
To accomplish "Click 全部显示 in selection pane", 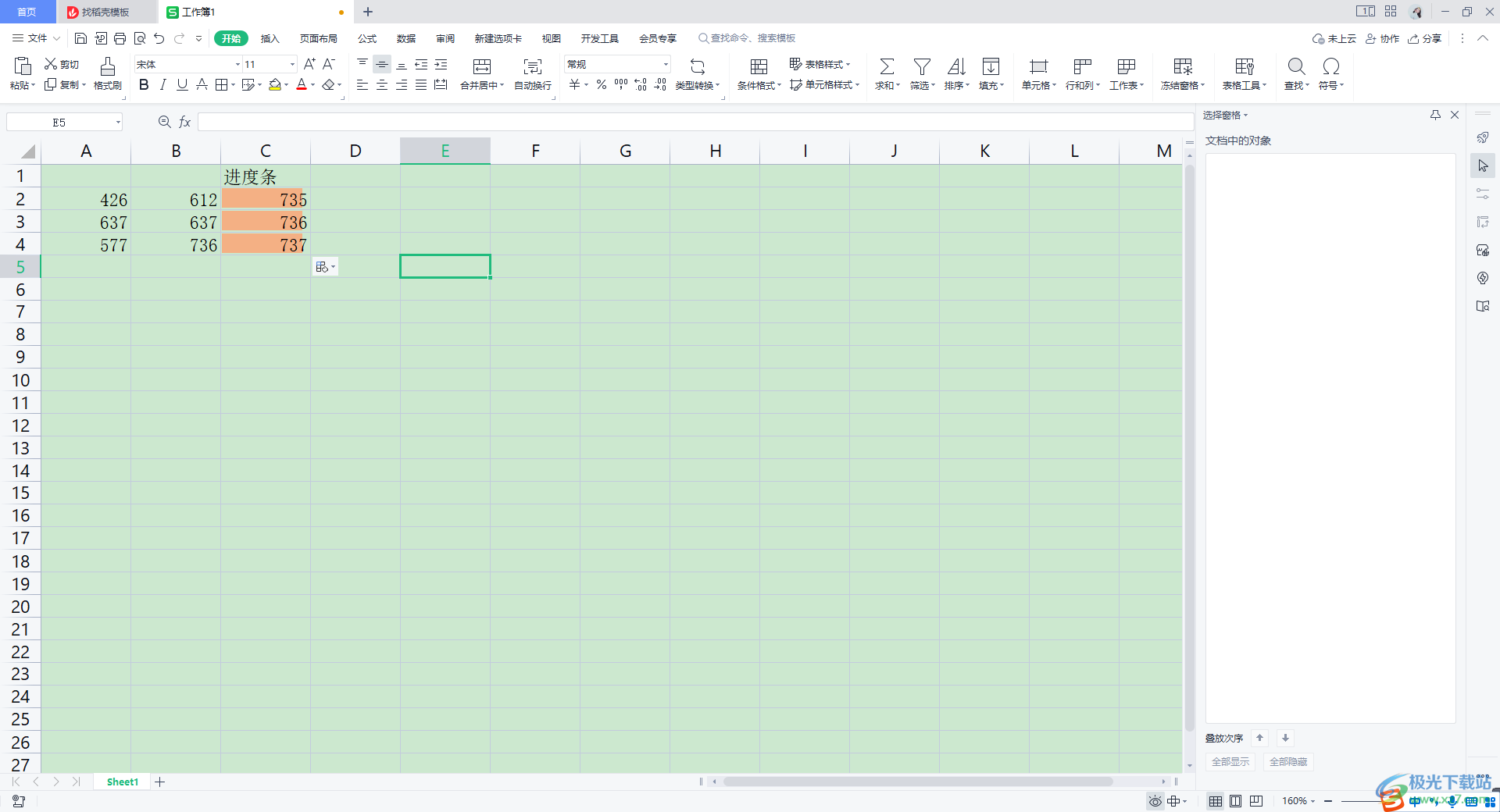I will click(x=1230, y=762).
